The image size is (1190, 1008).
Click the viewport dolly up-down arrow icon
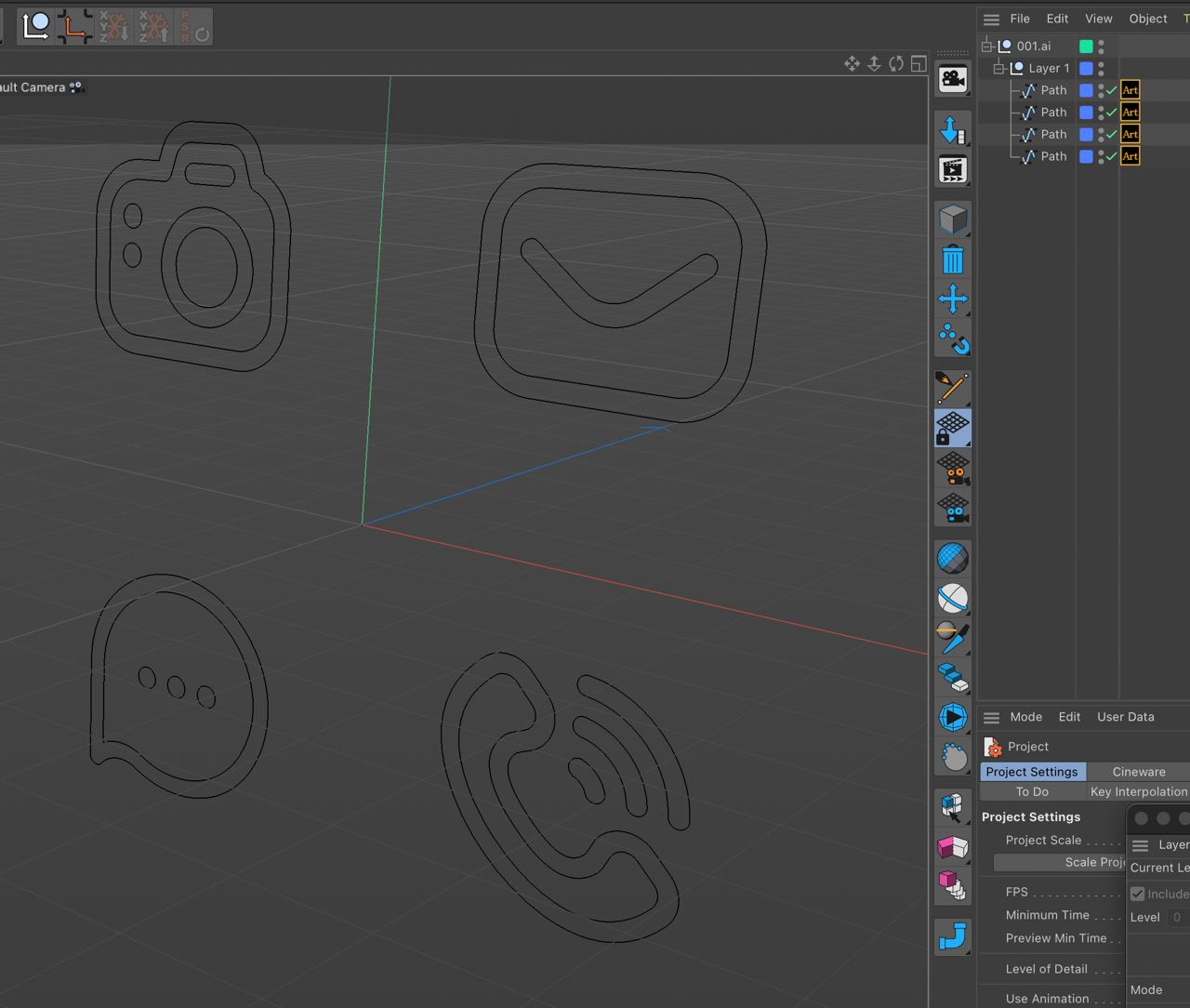tap(874, 63)
